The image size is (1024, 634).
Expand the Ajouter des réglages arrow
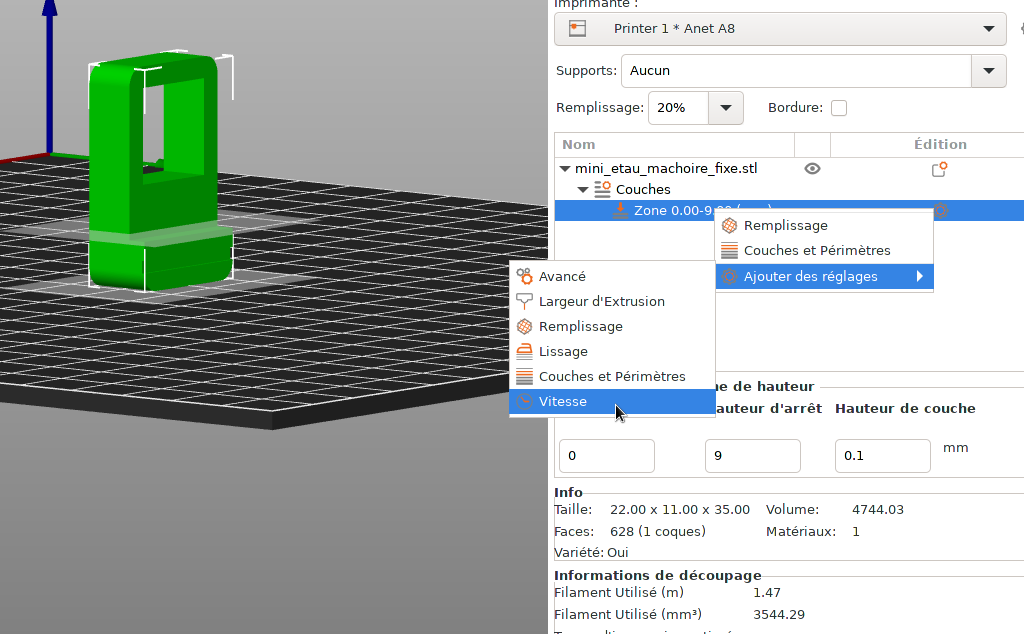[920, 276]
